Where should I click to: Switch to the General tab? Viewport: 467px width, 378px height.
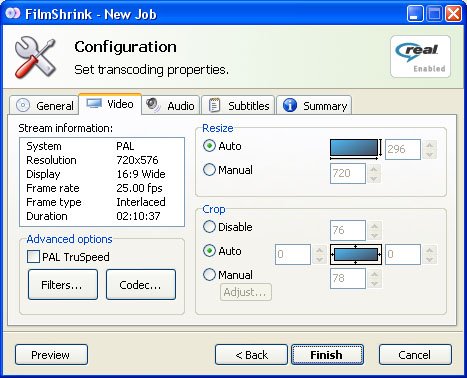(44, 105)
